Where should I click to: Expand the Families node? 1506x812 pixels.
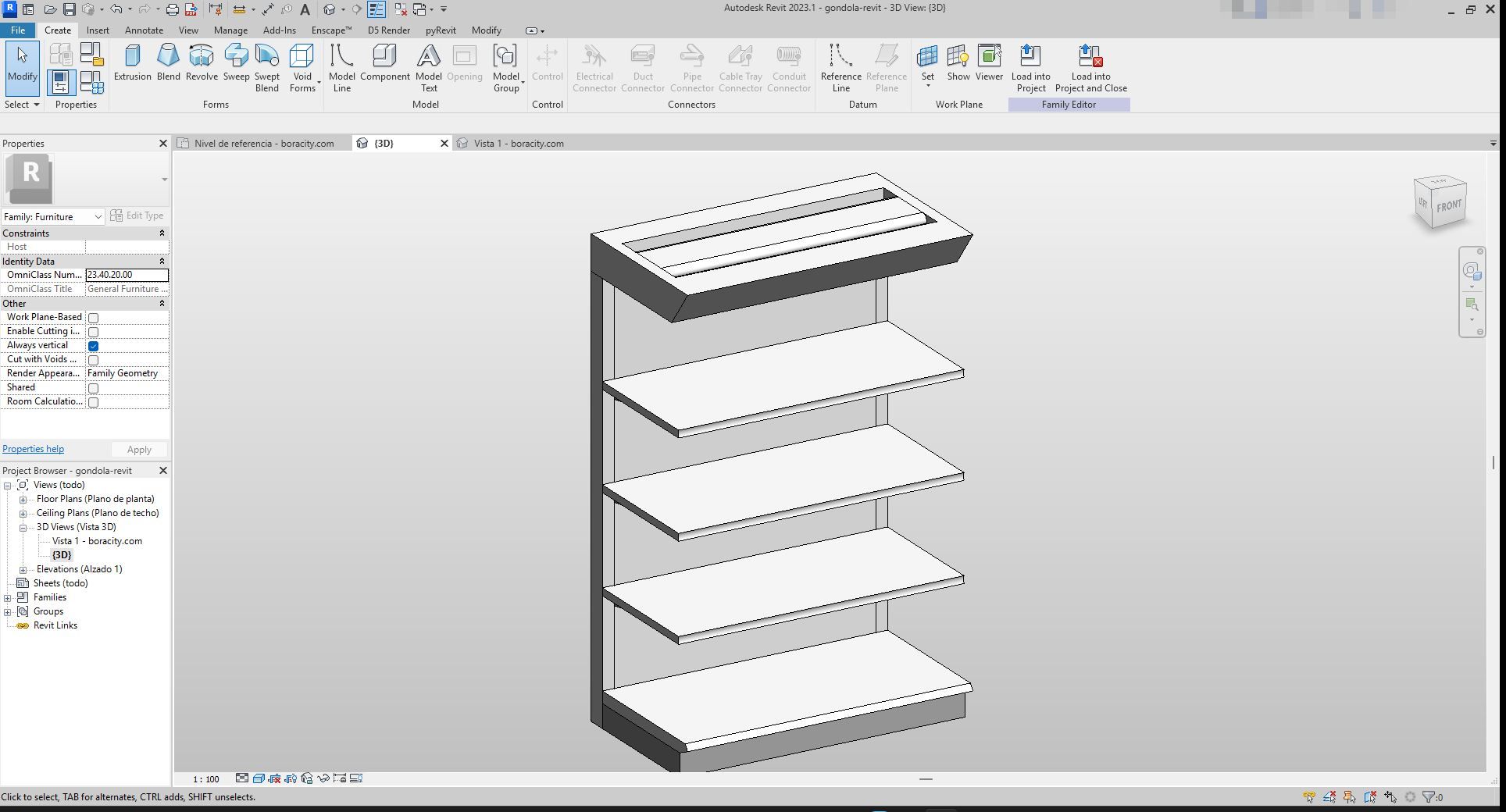pyautogui.click(x=8, y=598)
